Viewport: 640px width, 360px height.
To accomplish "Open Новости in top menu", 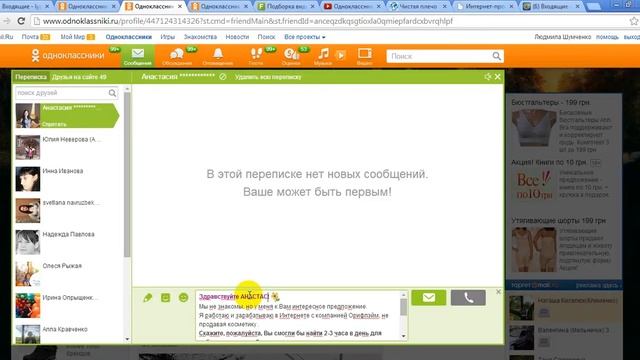I will click(x=237, y=37).
